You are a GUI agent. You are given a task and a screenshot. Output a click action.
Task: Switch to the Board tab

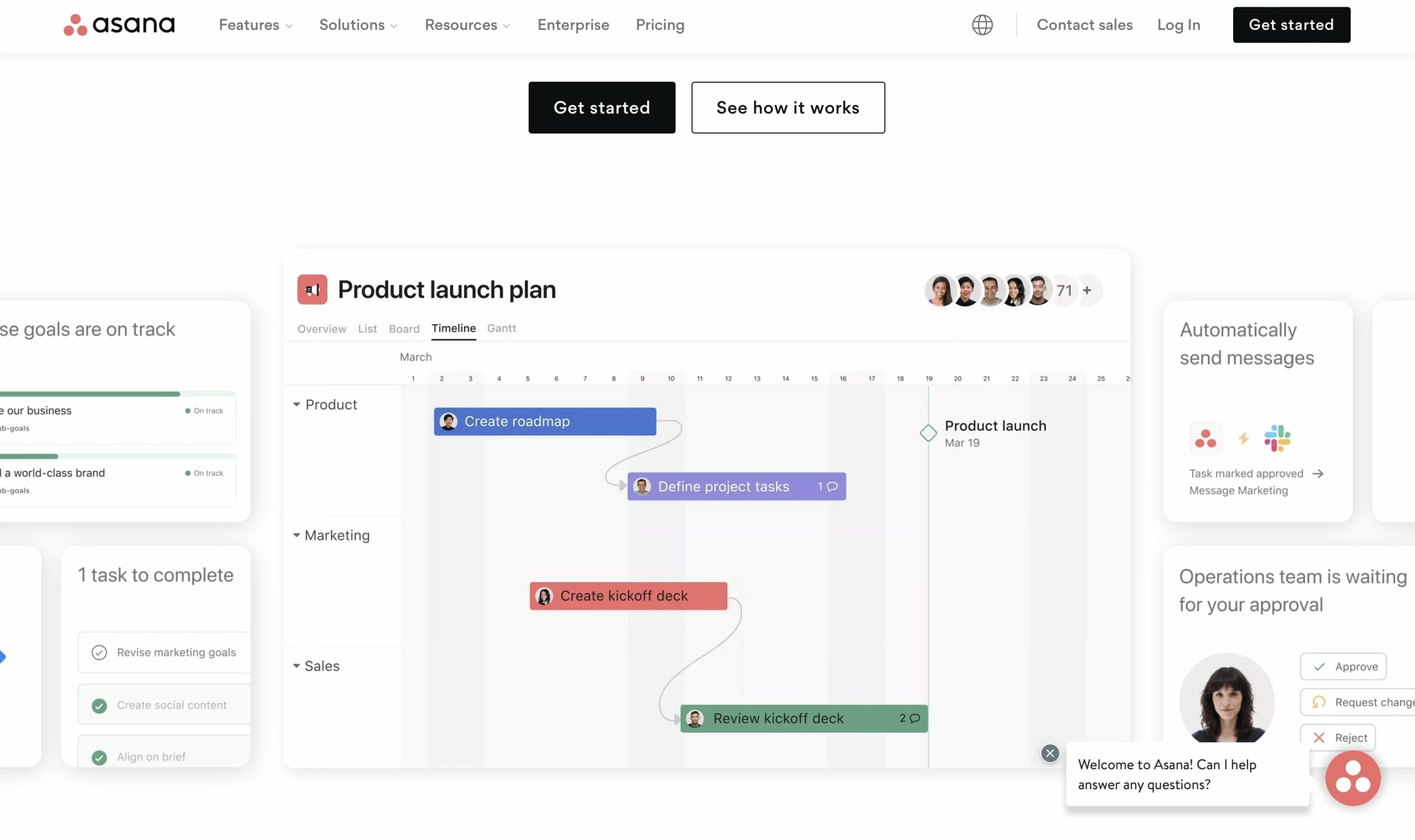pyautogui.click(x=403, y=328)
